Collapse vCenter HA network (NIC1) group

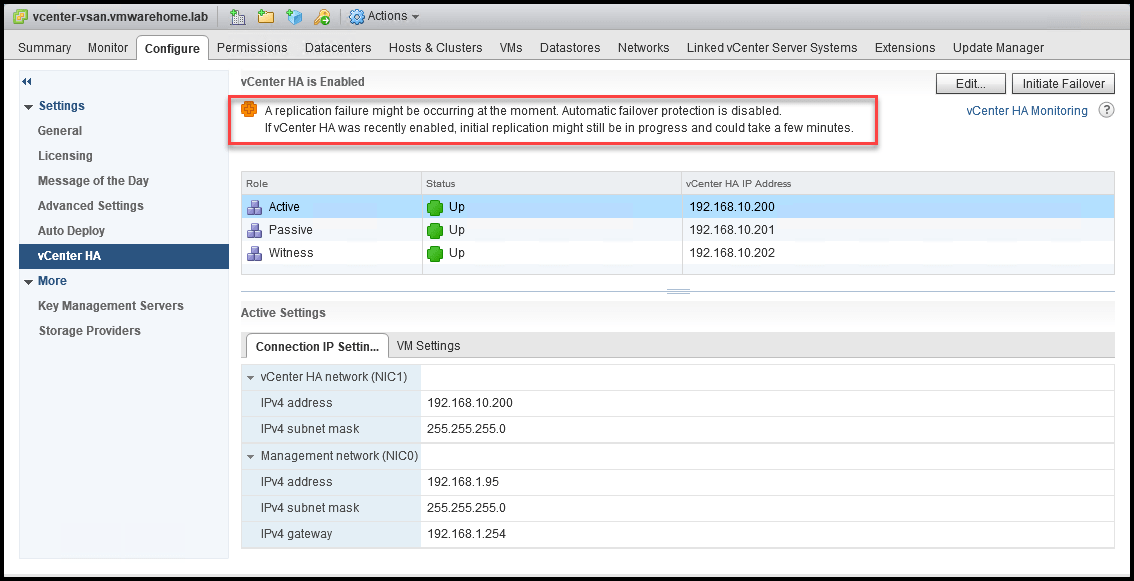[x=251, y=378]
